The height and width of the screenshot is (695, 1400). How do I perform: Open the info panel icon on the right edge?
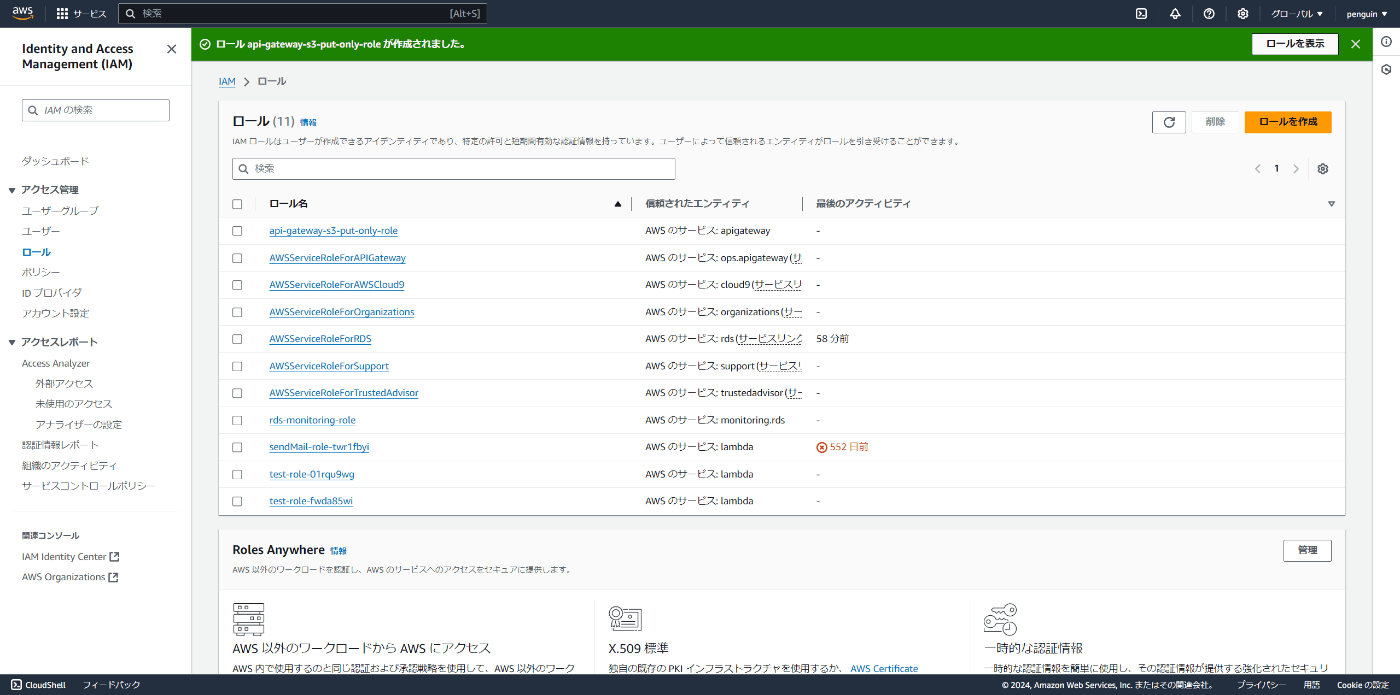[1386, 42]
